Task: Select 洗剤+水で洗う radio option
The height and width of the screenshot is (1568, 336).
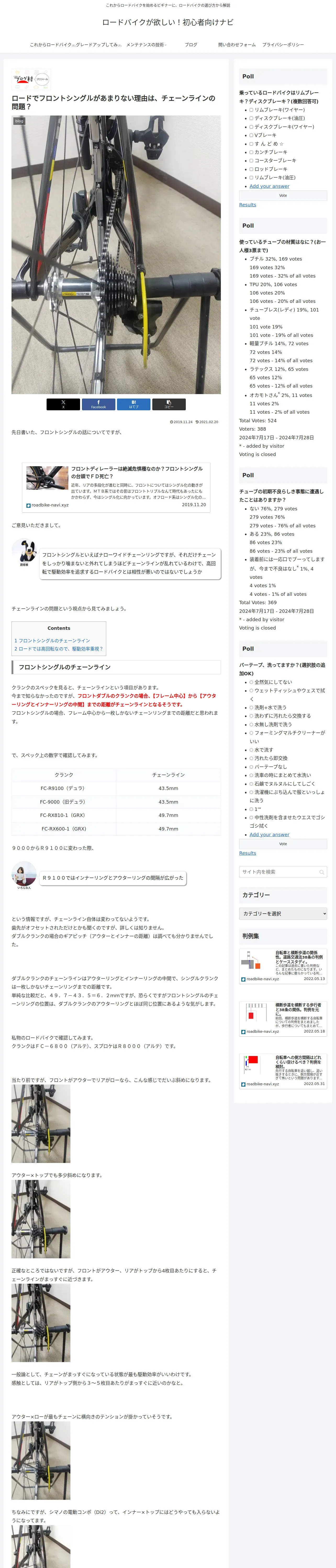Action: (x=251, y=708)
